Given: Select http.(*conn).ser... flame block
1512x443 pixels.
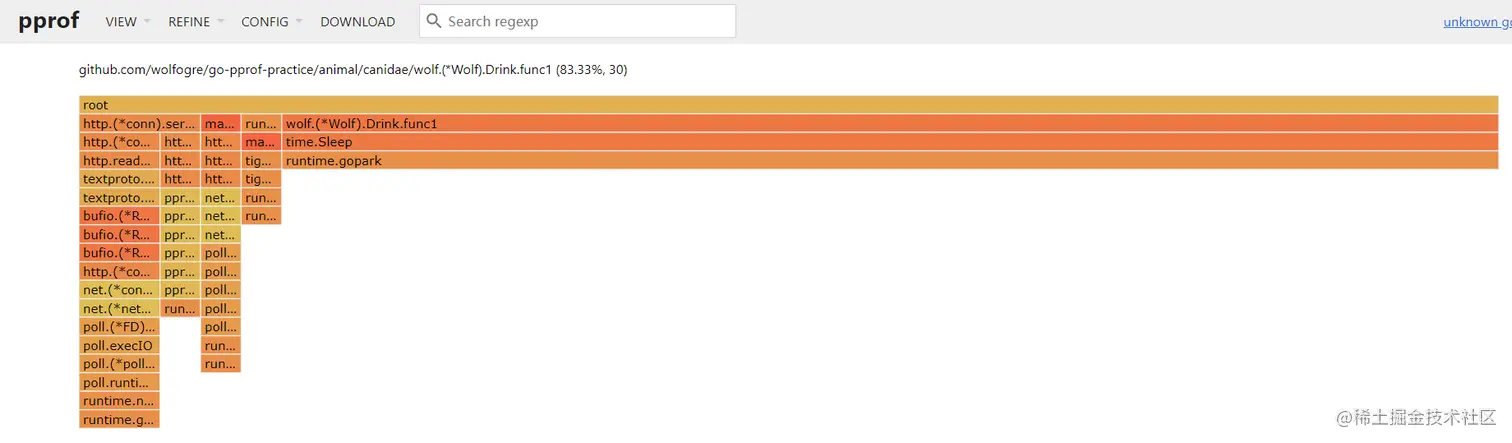Looking at the screenshot, I should 139,124.
